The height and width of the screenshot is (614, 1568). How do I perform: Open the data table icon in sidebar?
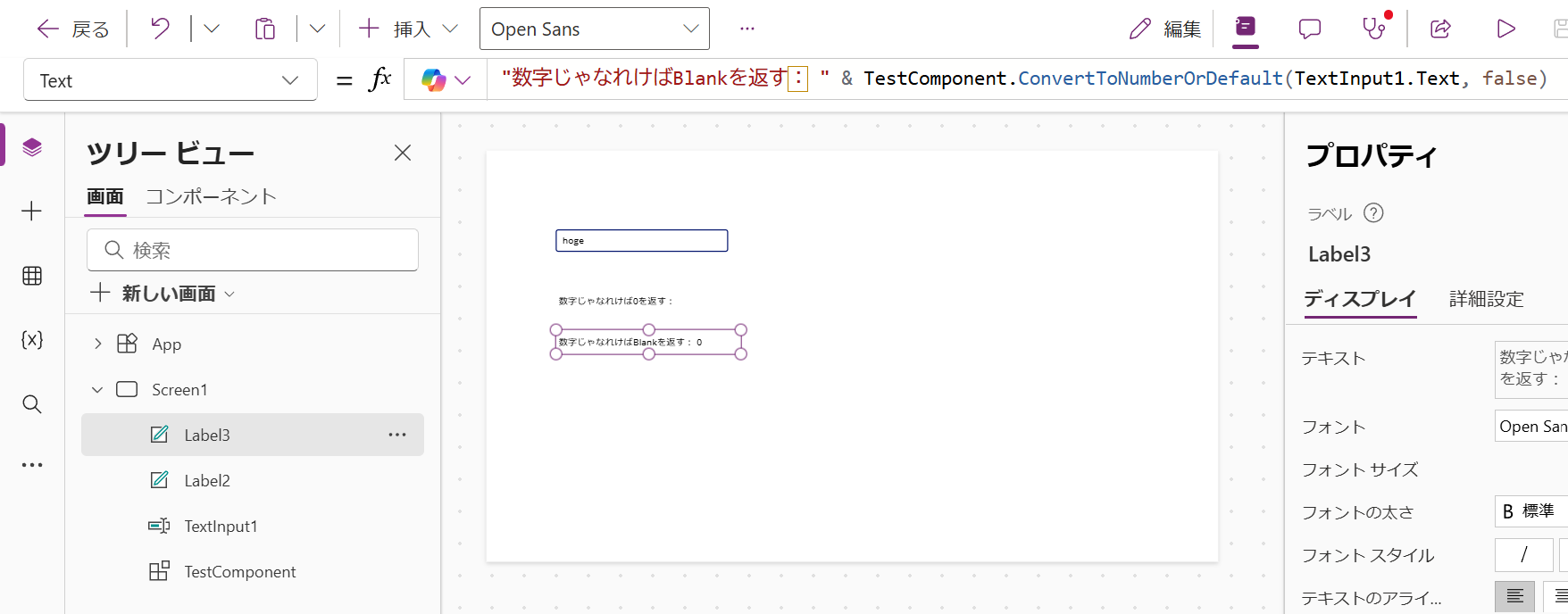click(32, 276)
